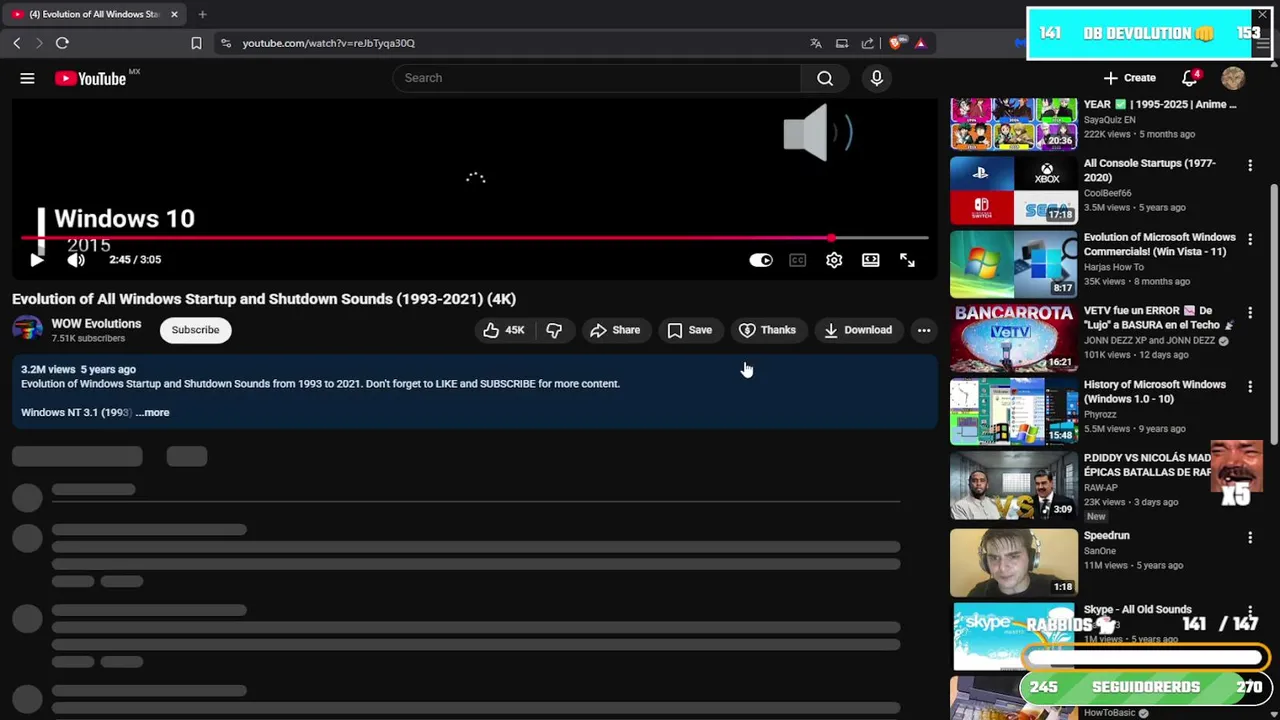Mute the video volume

point(76,260)
